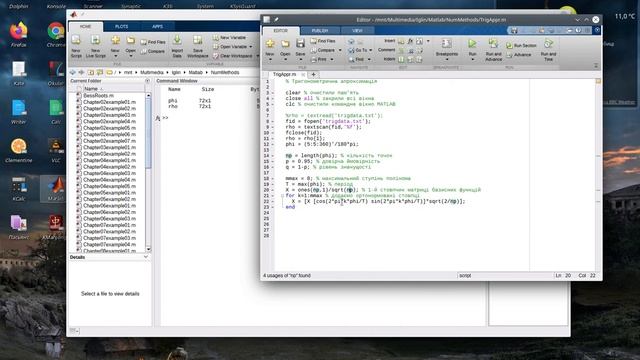Open the Breakpoints menu in Editor
This screenshot has height=360, width=640.
pyautogui.click(x=447, y=50)
